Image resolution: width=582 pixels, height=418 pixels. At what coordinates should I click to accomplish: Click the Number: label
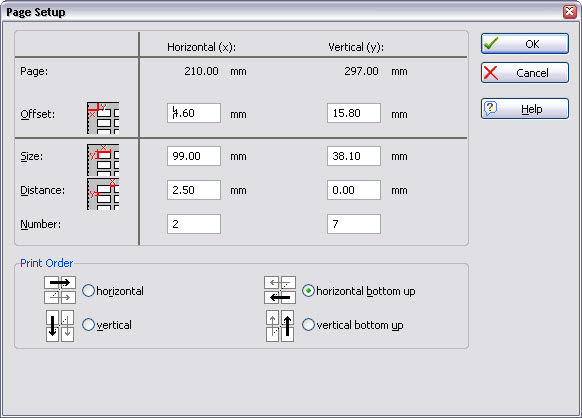(40, 224)
